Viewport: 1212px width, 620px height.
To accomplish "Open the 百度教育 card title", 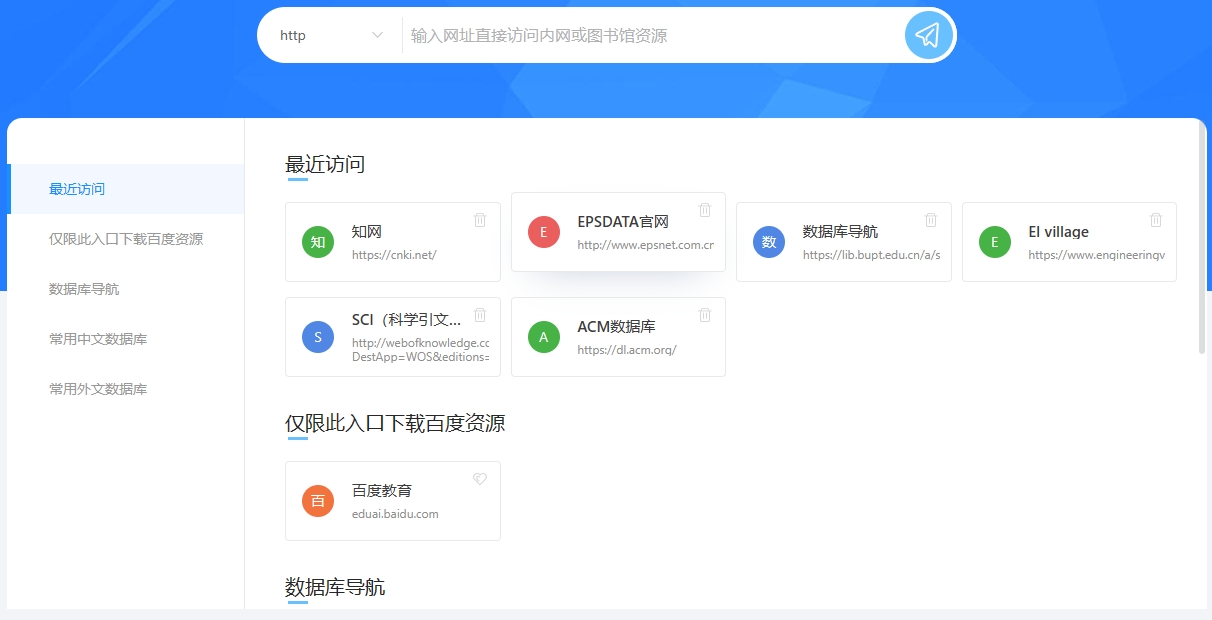I will (x=382, y=491).
